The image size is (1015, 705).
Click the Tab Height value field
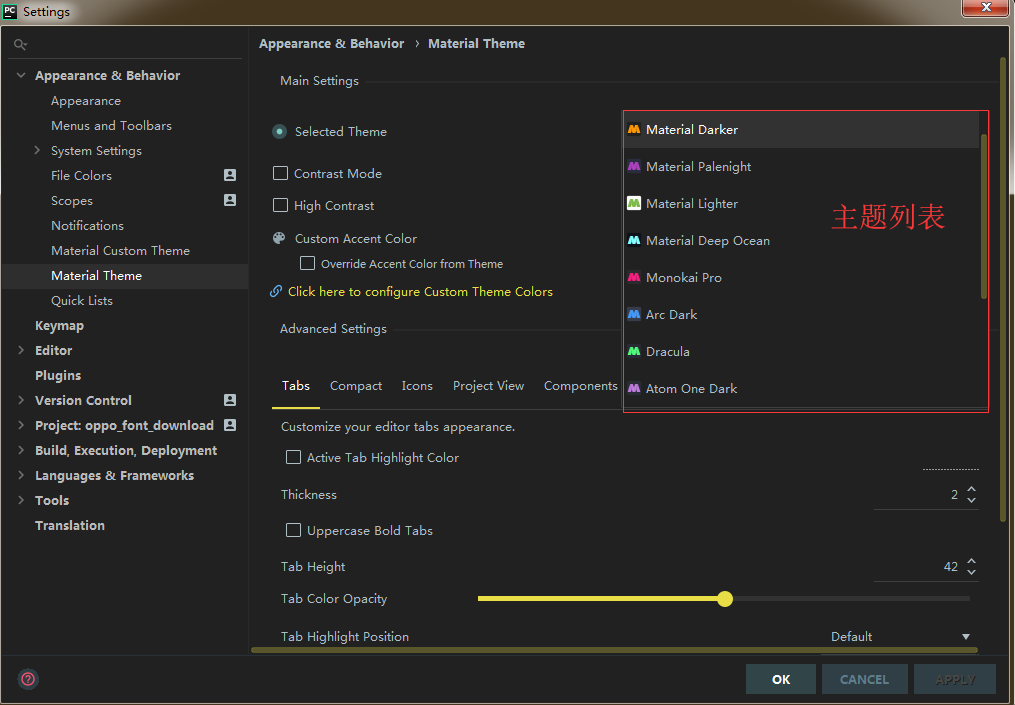[x=919, y=566]
